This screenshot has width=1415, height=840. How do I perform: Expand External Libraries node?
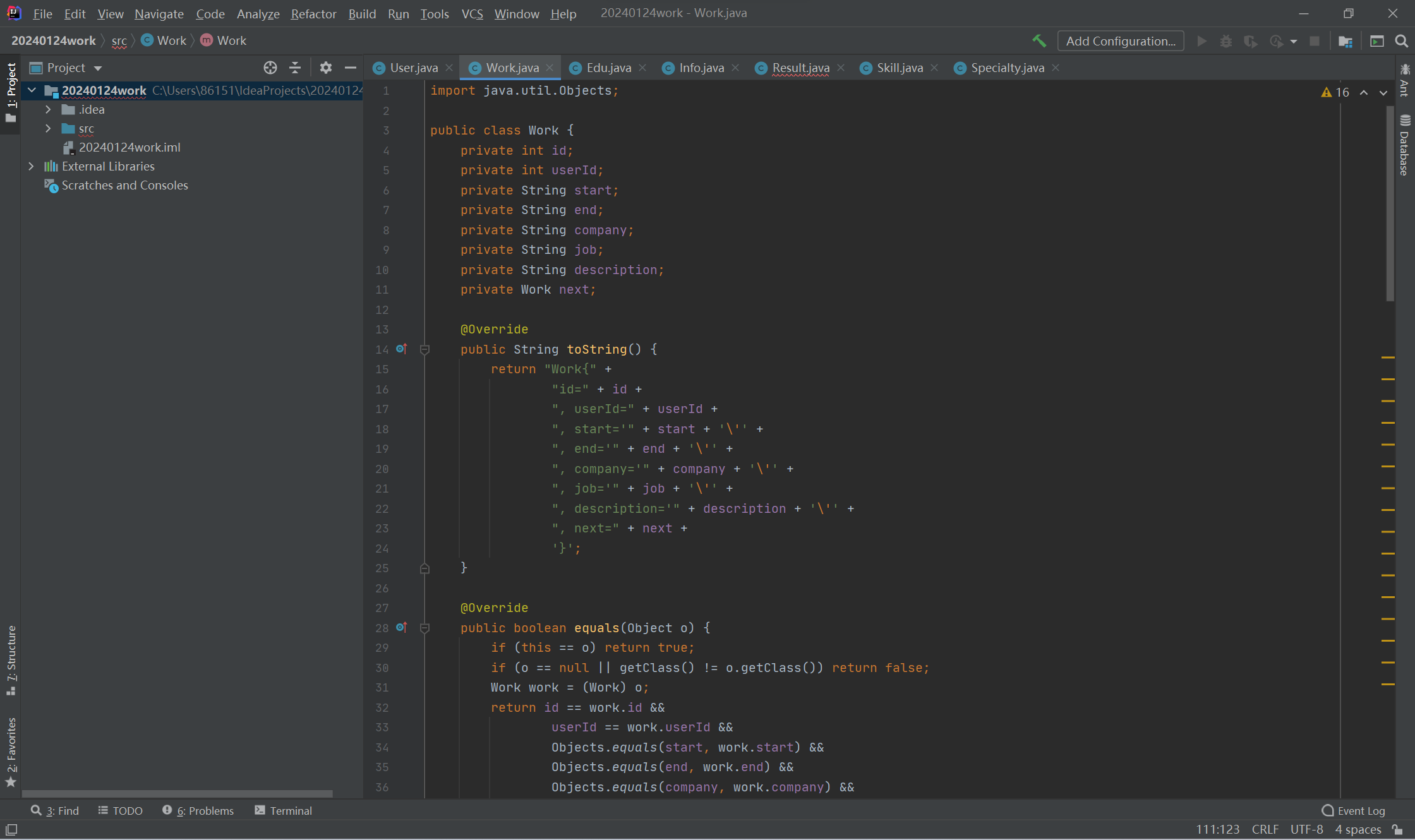click(31, 166)
